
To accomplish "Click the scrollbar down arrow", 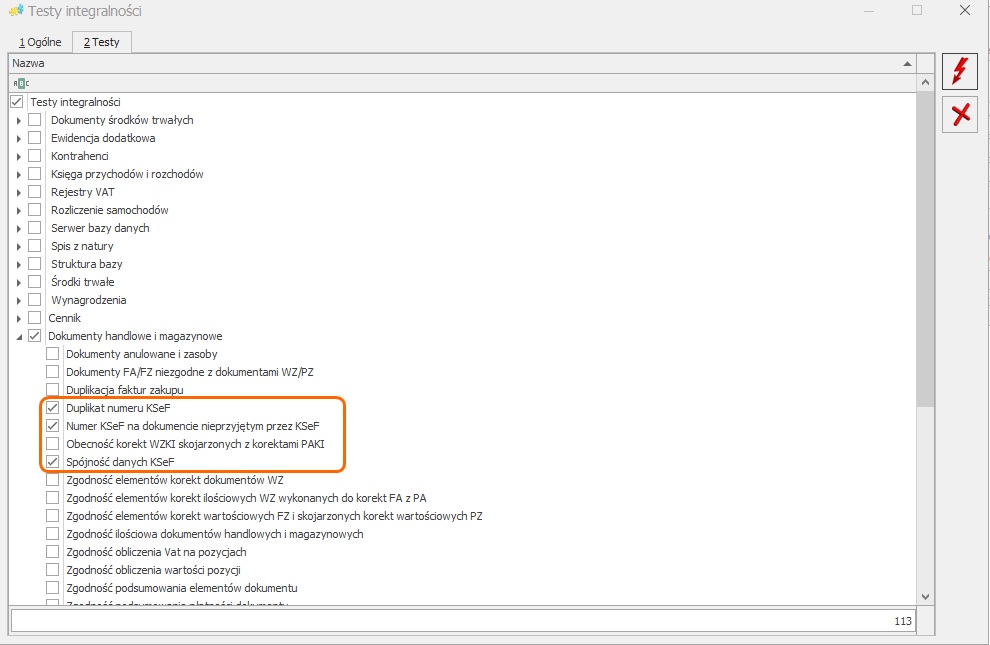I will [925, 596].
